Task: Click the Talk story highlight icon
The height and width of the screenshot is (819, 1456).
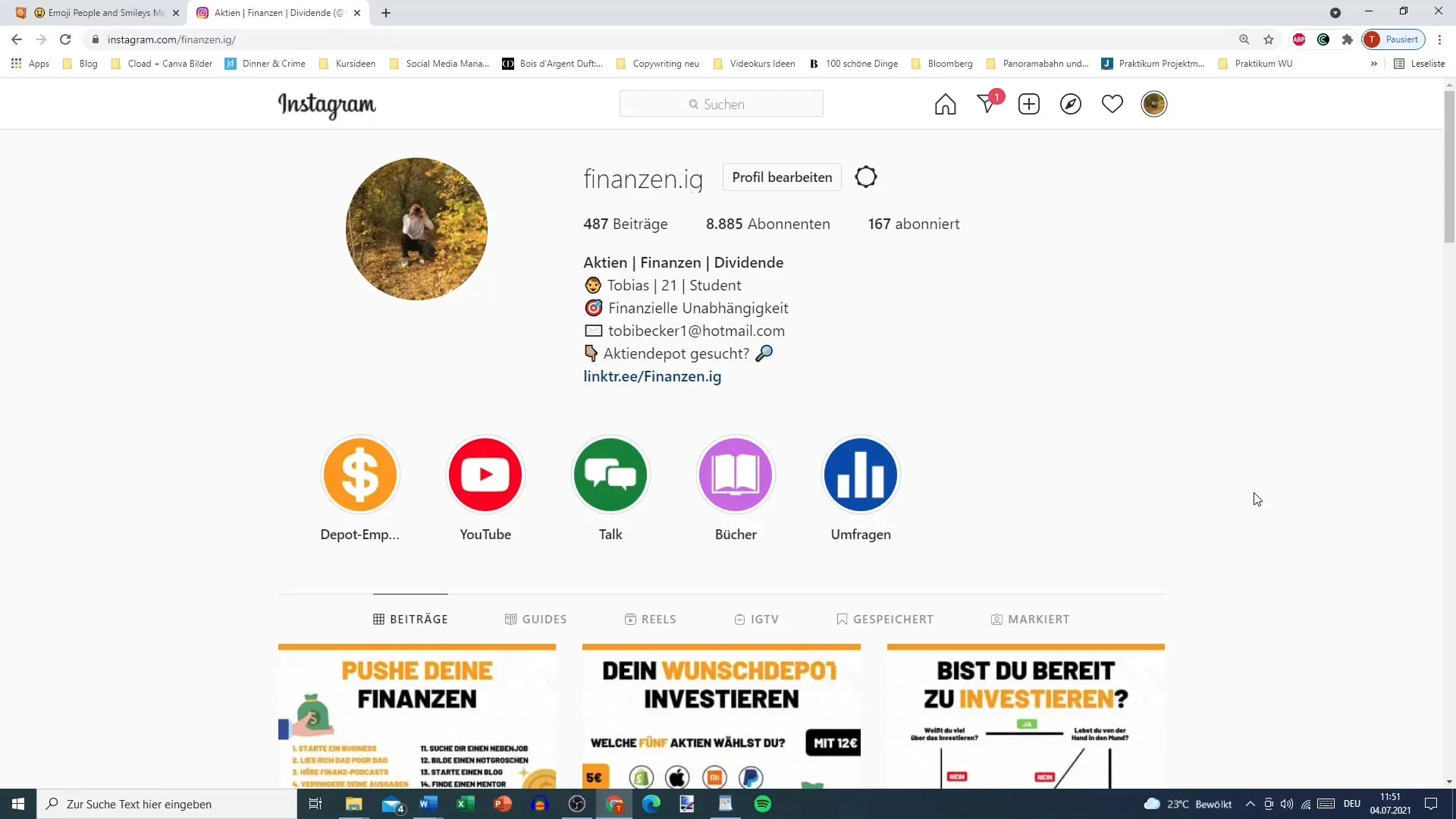Action: click(611, 473)
